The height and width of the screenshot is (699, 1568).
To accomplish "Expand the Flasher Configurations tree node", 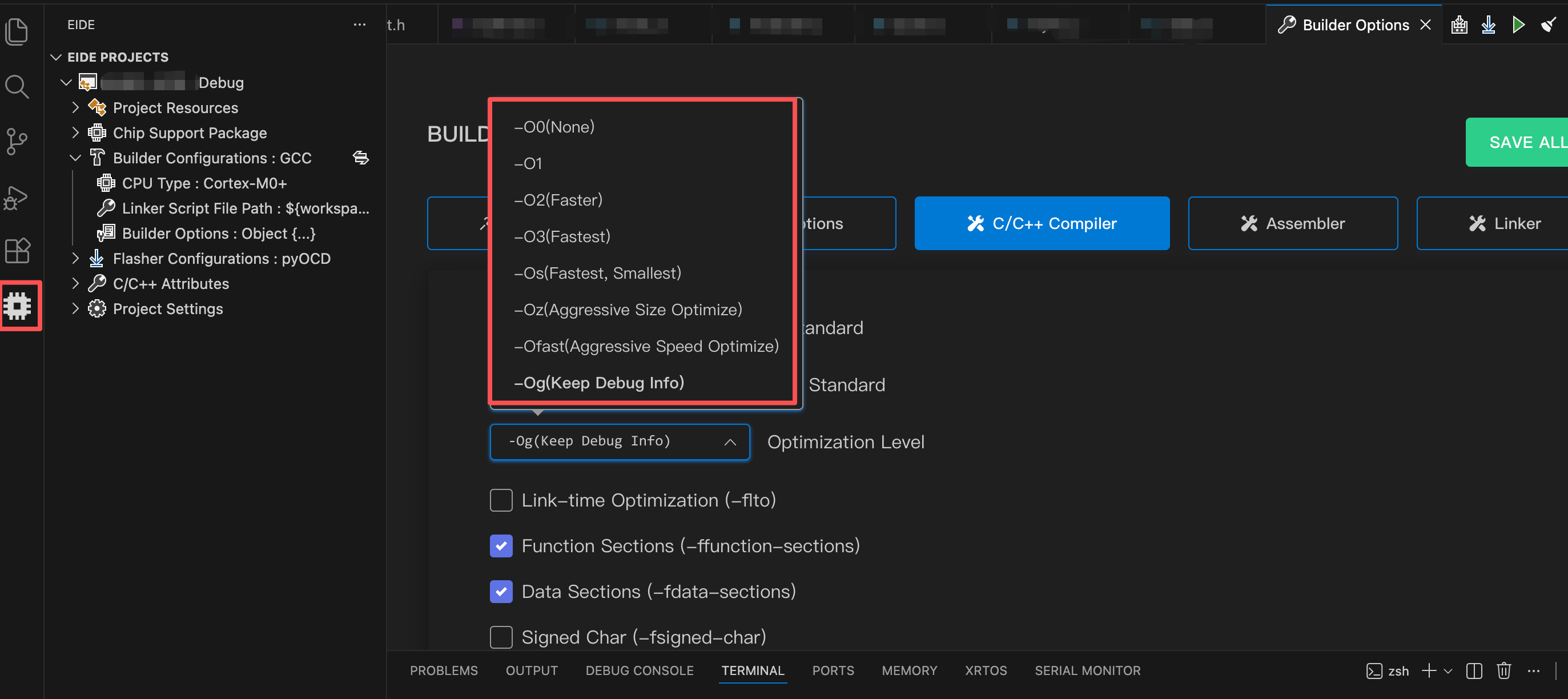I will click(x=75, y=259).
